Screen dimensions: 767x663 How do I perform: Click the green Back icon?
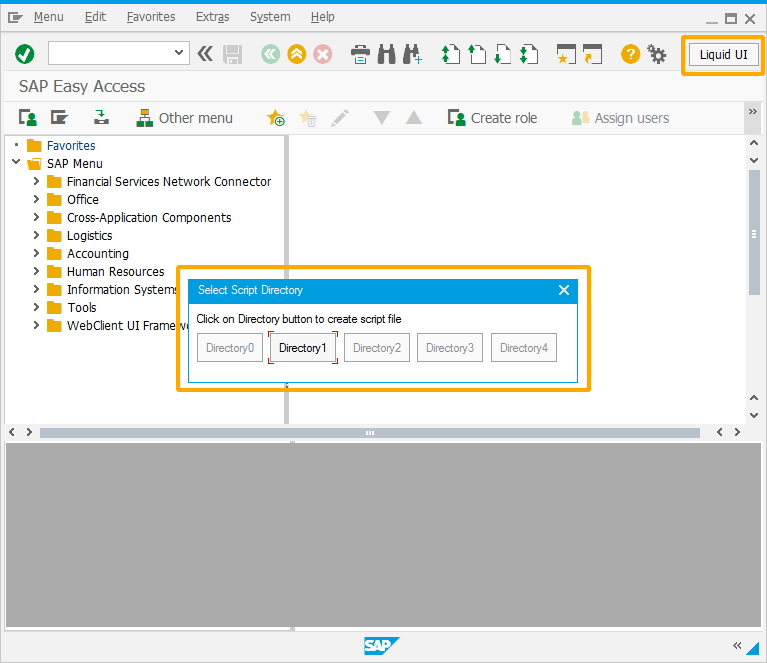click(271, 54)
